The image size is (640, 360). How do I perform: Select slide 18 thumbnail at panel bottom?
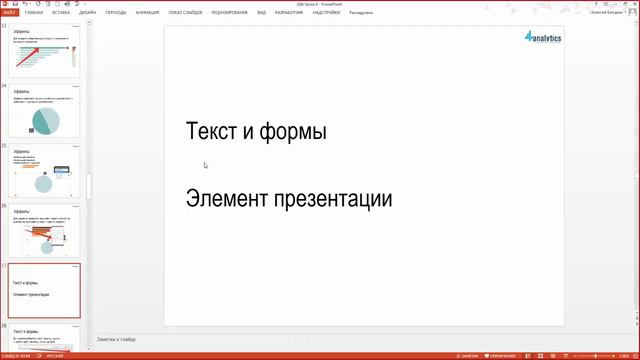(44, 337)
